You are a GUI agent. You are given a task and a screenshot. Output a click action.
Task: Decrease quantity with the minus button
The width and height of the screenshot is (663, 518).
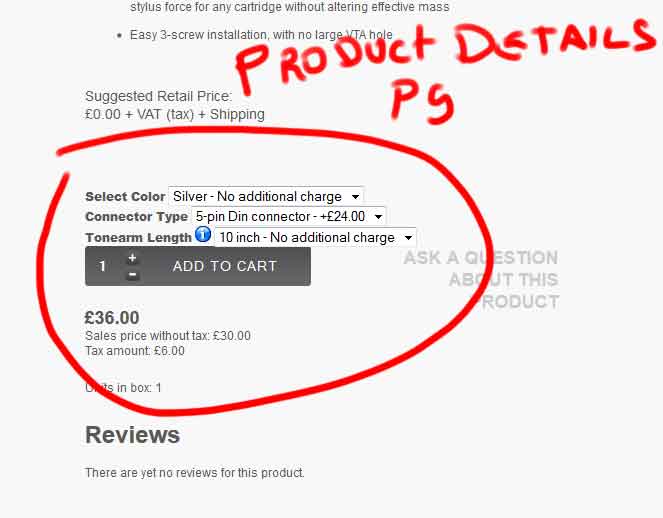132,275
